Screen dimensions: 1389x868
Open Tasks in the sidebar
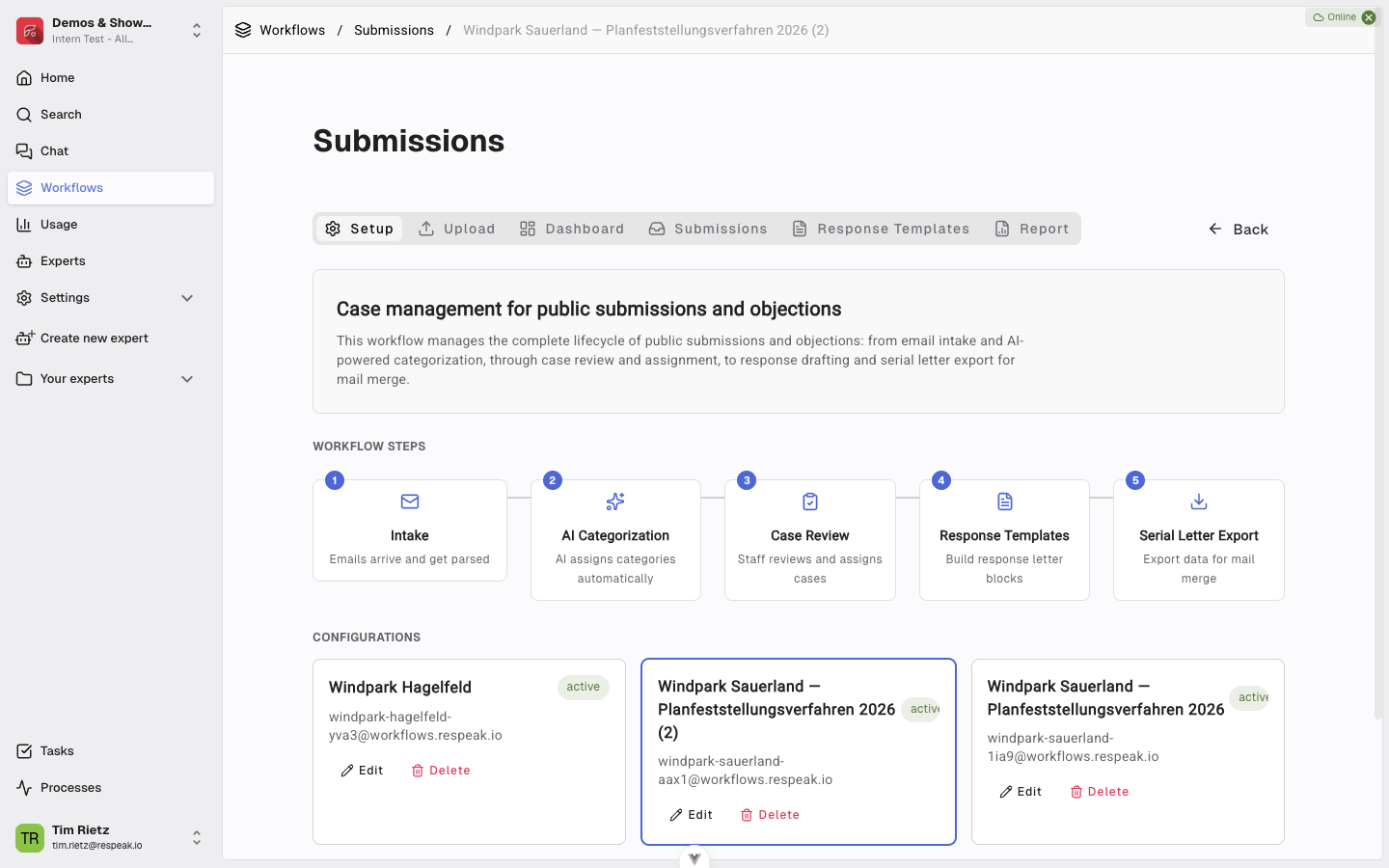(x=111, y=751)
